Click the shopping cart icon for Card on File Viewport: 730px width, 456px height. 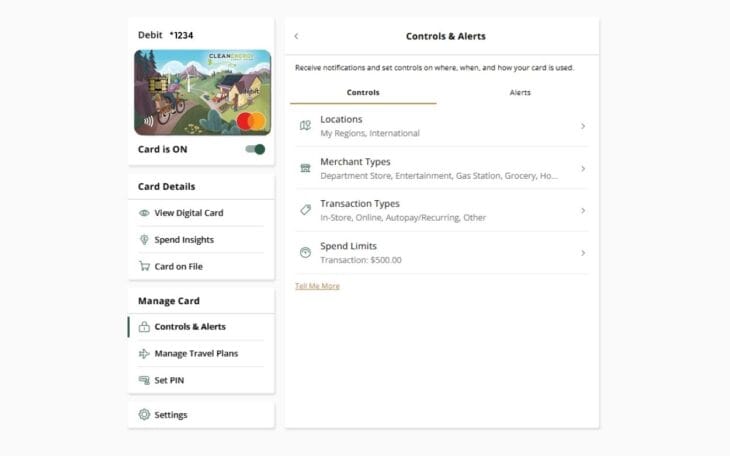[x=144, y=267]
